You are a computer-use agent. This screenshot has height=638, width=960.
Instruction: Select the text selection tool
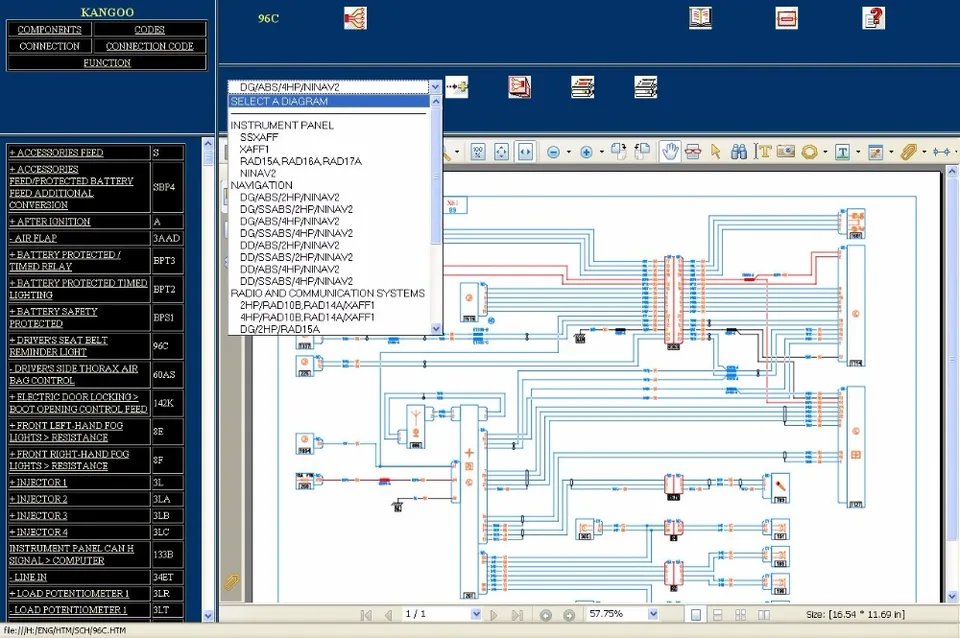pos(762,151)
